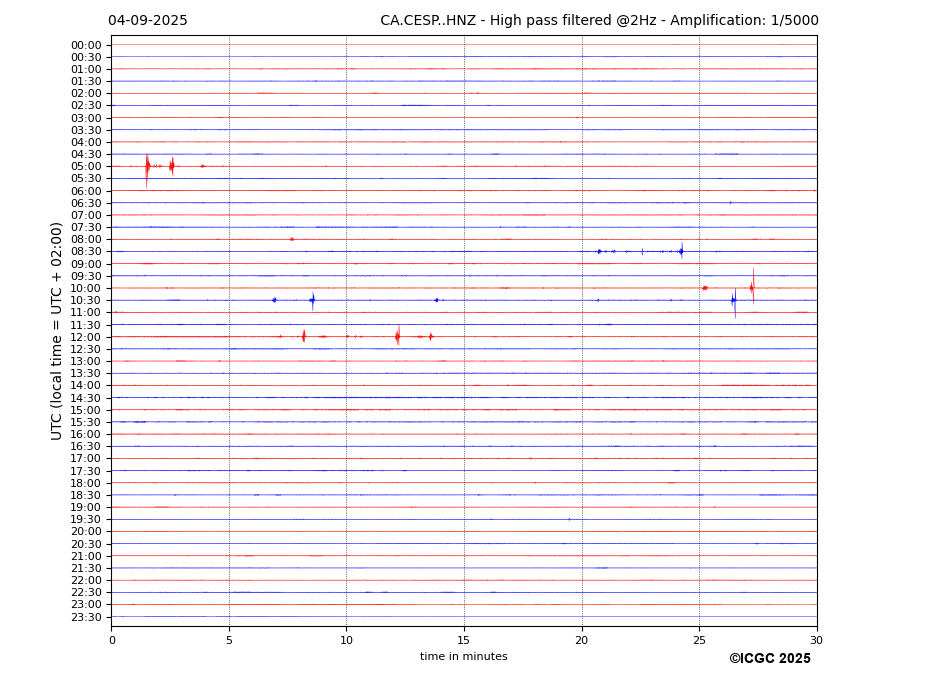Click the x-axis tick label 5
The image size is (927, 696).
tap(229, 640)
